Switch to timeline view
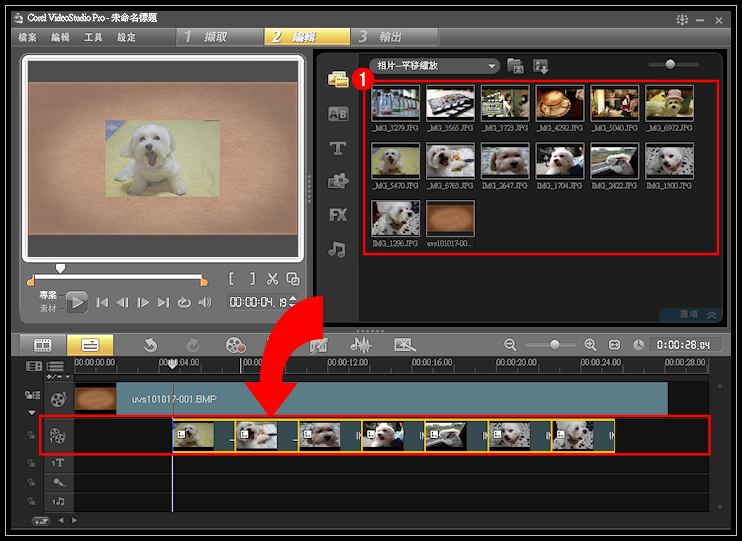742x541 pixels. pos(90,345)
